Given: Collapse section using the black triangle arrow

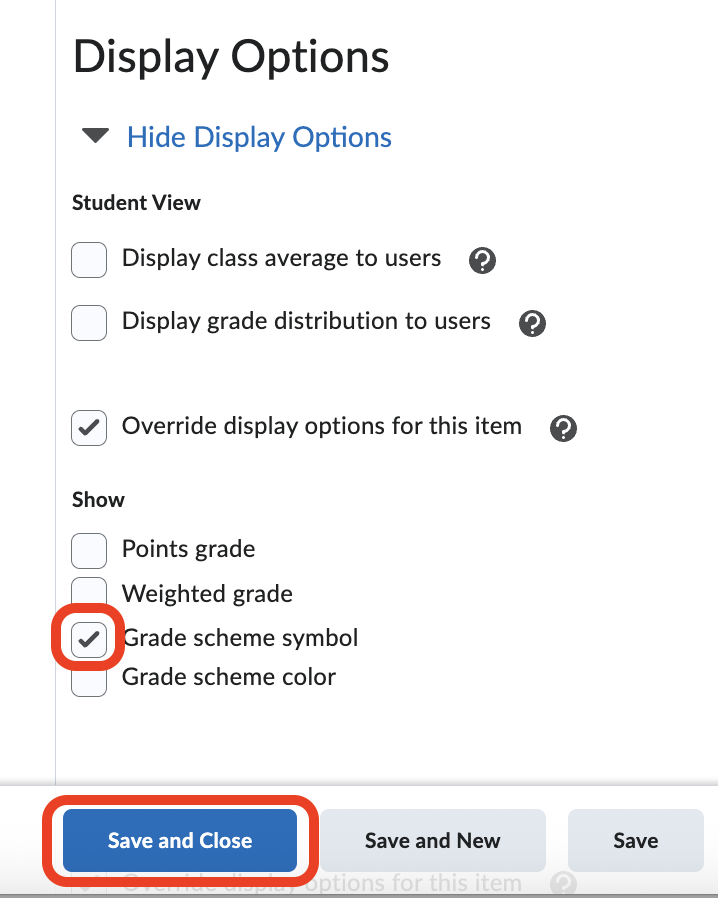Looking at the screenshot, I should pos(96,136).
